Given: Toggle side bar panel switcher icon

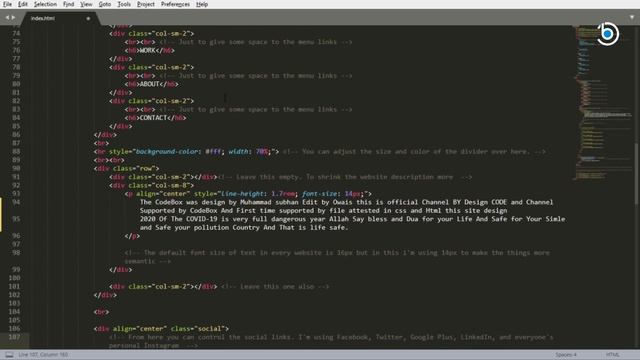Looking at the screenshot, I should click(x=9, y=355).
